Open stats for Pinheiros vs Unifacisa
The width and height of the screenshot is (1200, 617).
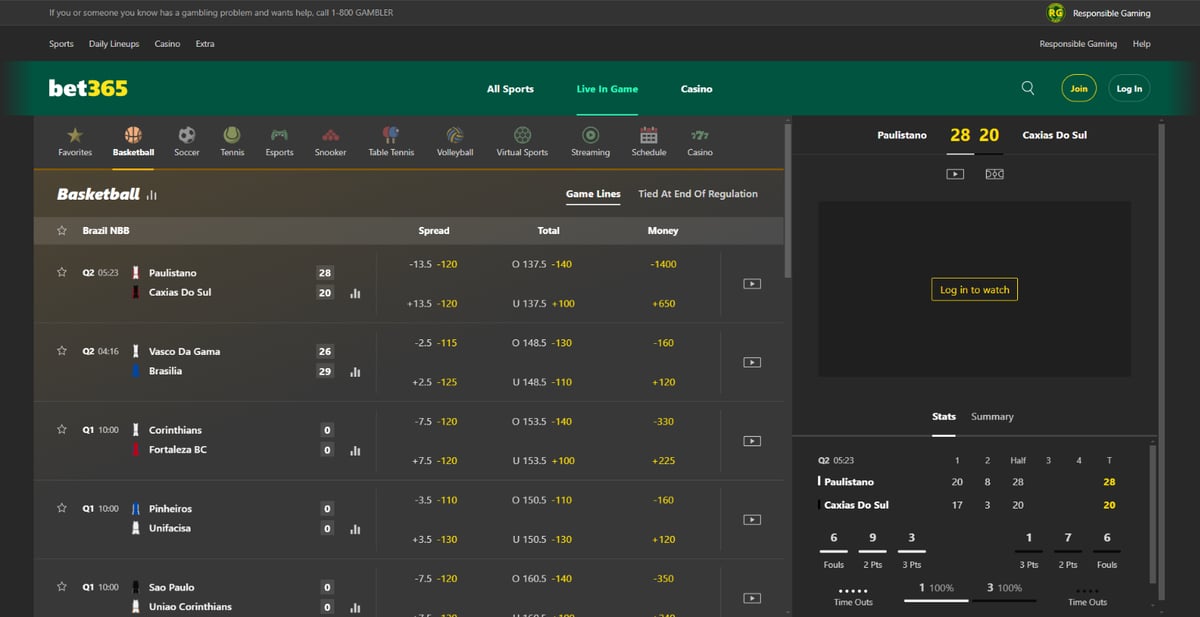pyautogui.click(x=355, y=529)
